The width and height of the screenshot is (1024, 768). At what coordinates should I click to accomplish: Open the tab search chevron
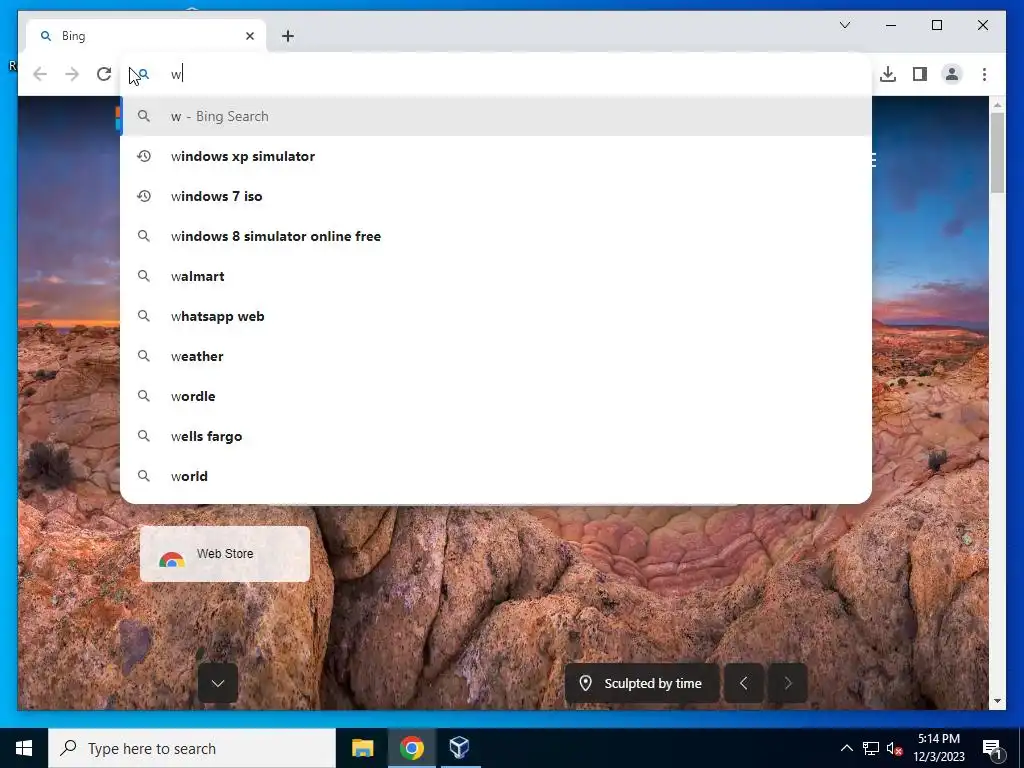844,25
